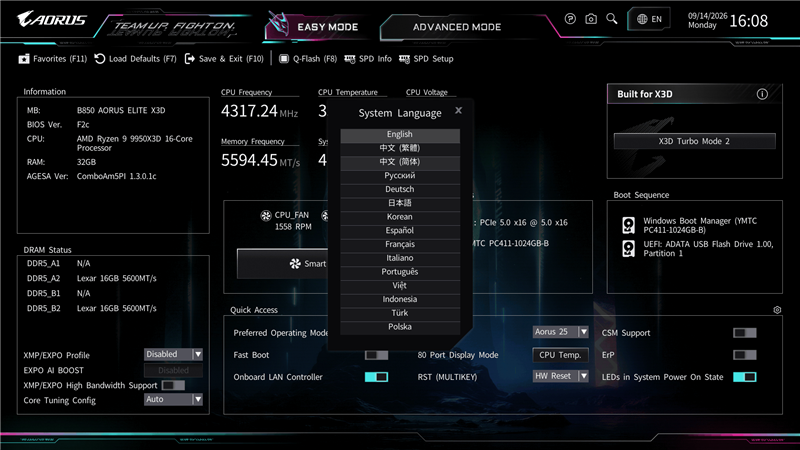Image resolution: width=800 pixels, height=450 pixels.
Task: Select UEFI: ADATA USB Flash Drive entry text
Action: (708, 248)
